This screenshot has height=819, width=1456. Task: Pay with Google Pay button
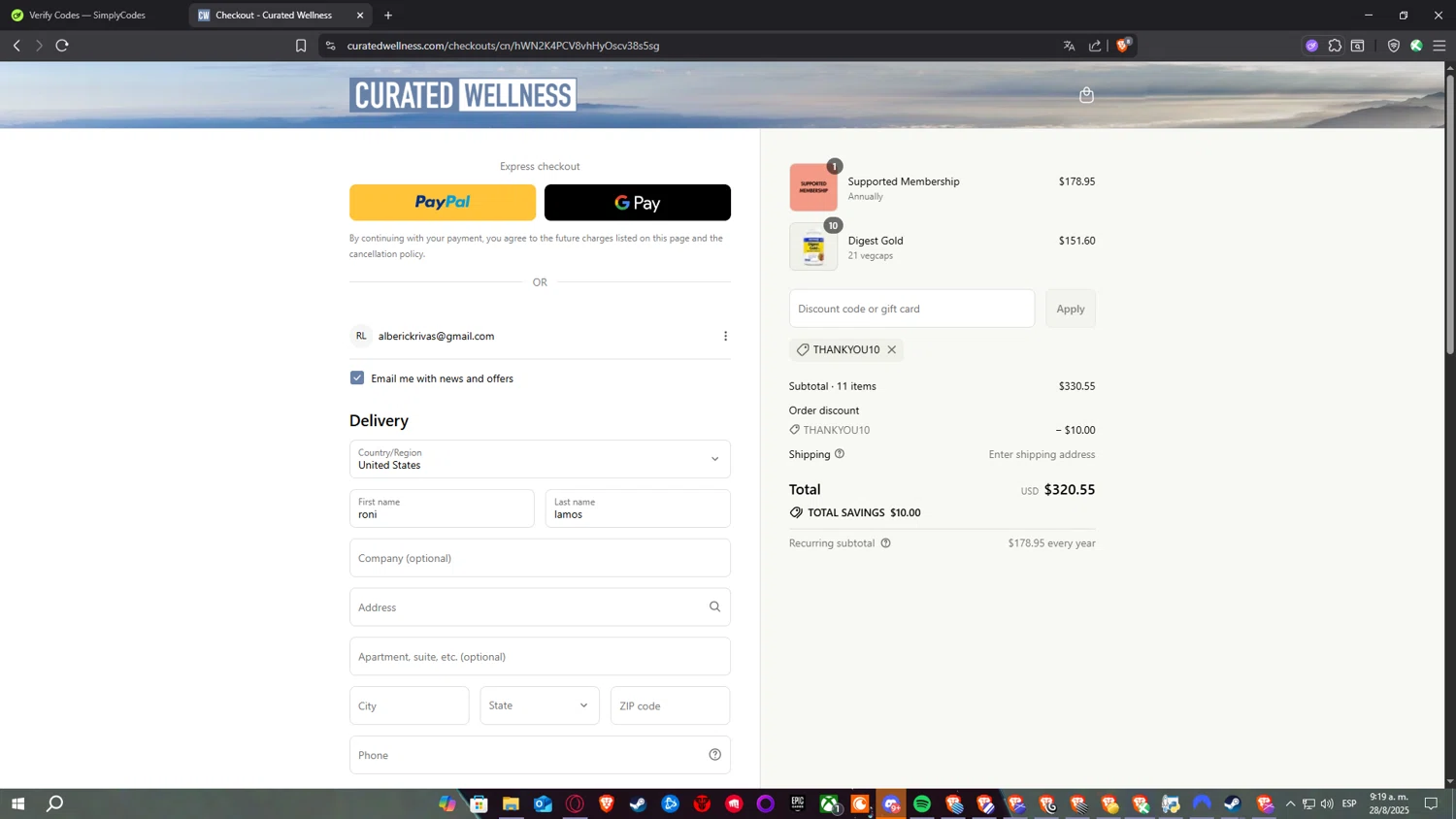pyautogui.click(x=638, y=203)
